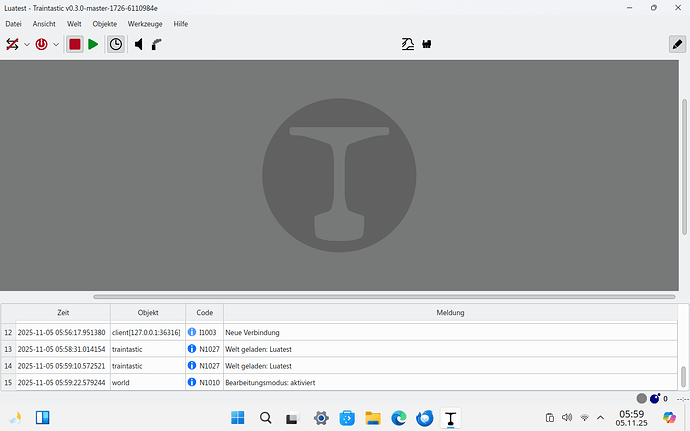Image resolution: width=690 pixels, height=431 pixels.
Task: Open the Objekte menu
Action: click(105, 23)
